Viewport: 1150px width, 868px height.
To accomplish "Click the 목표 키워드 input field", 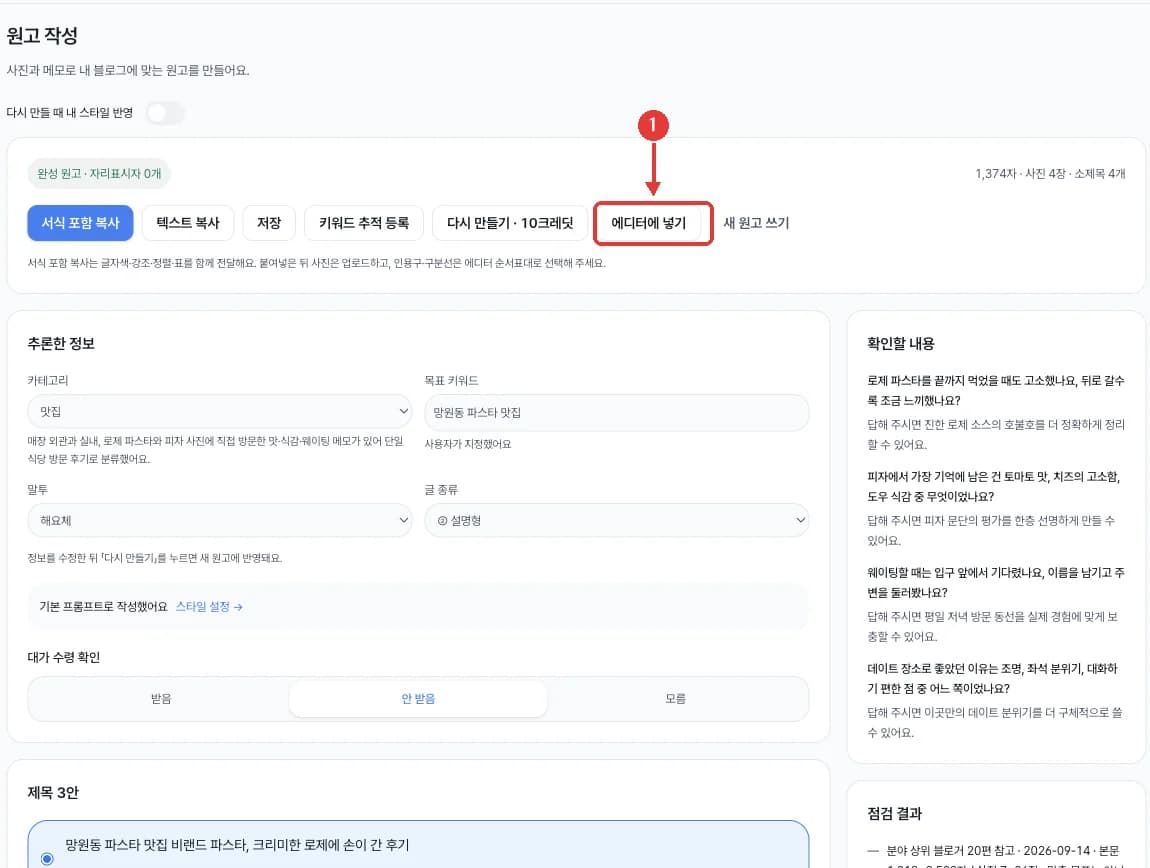I will click(617, 412).
